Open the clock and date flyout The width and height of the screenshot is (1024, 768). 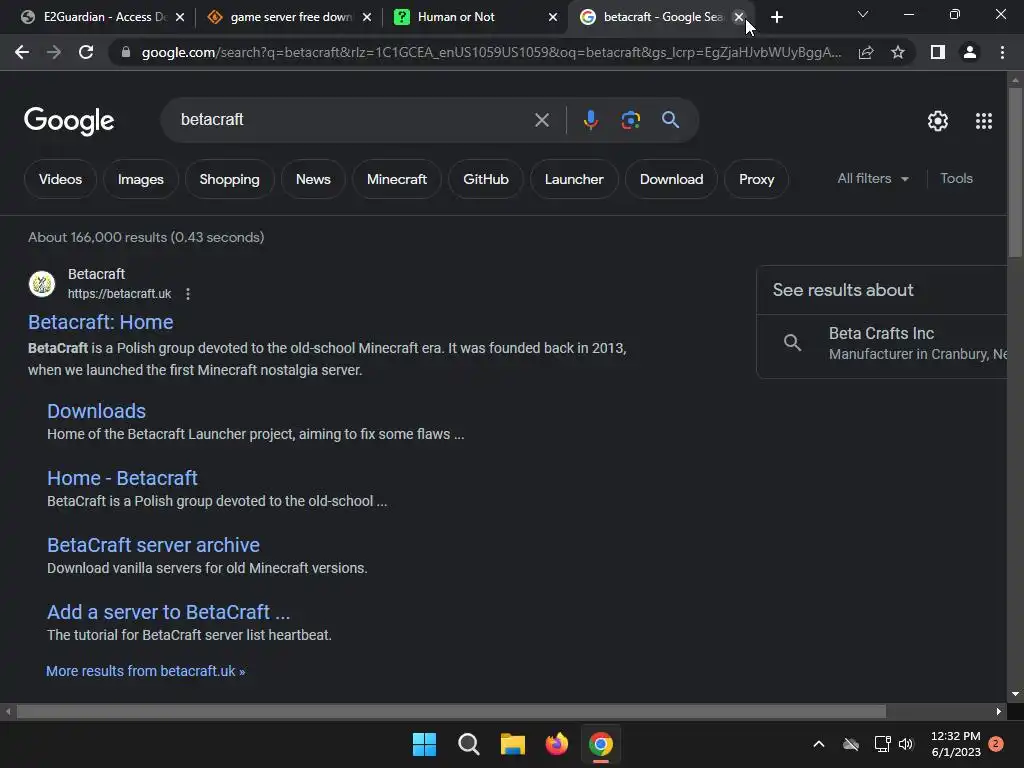coord(955,744)
